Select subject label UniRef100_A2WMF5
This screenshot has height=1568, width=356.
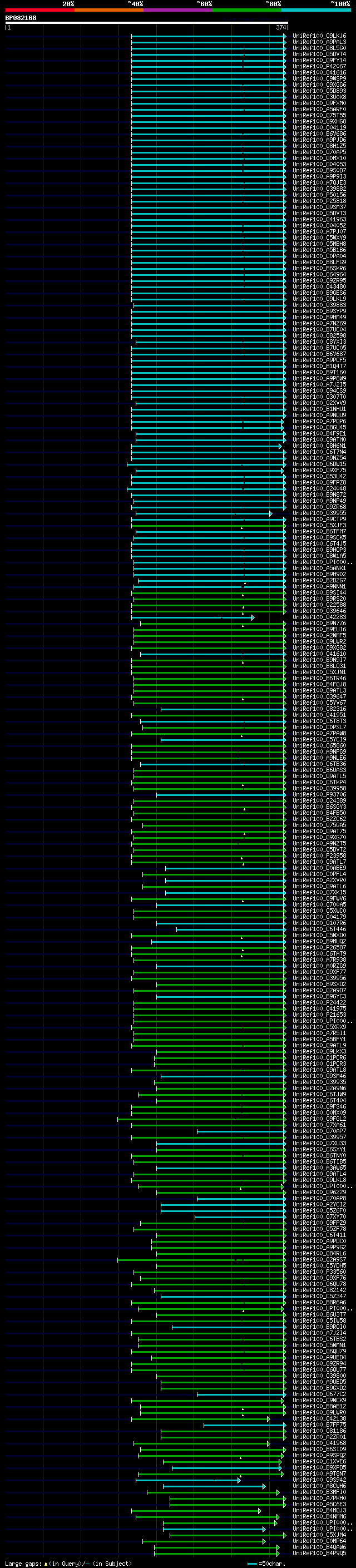319,635
